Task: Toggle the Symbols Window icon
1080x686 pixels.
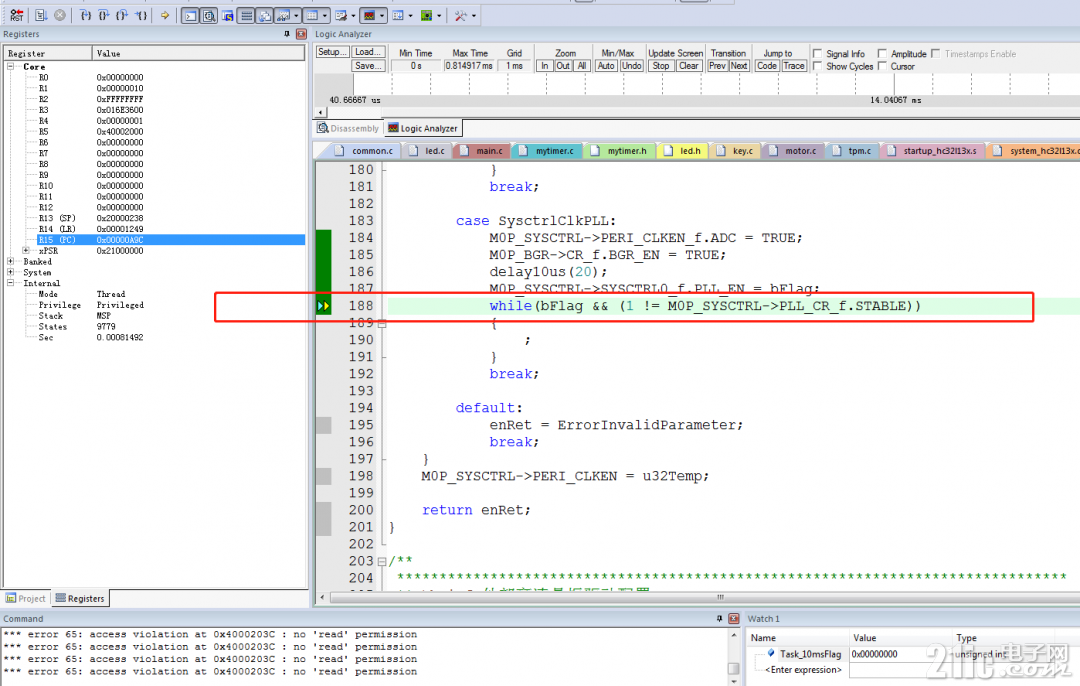Action: [x=227, y=15]
